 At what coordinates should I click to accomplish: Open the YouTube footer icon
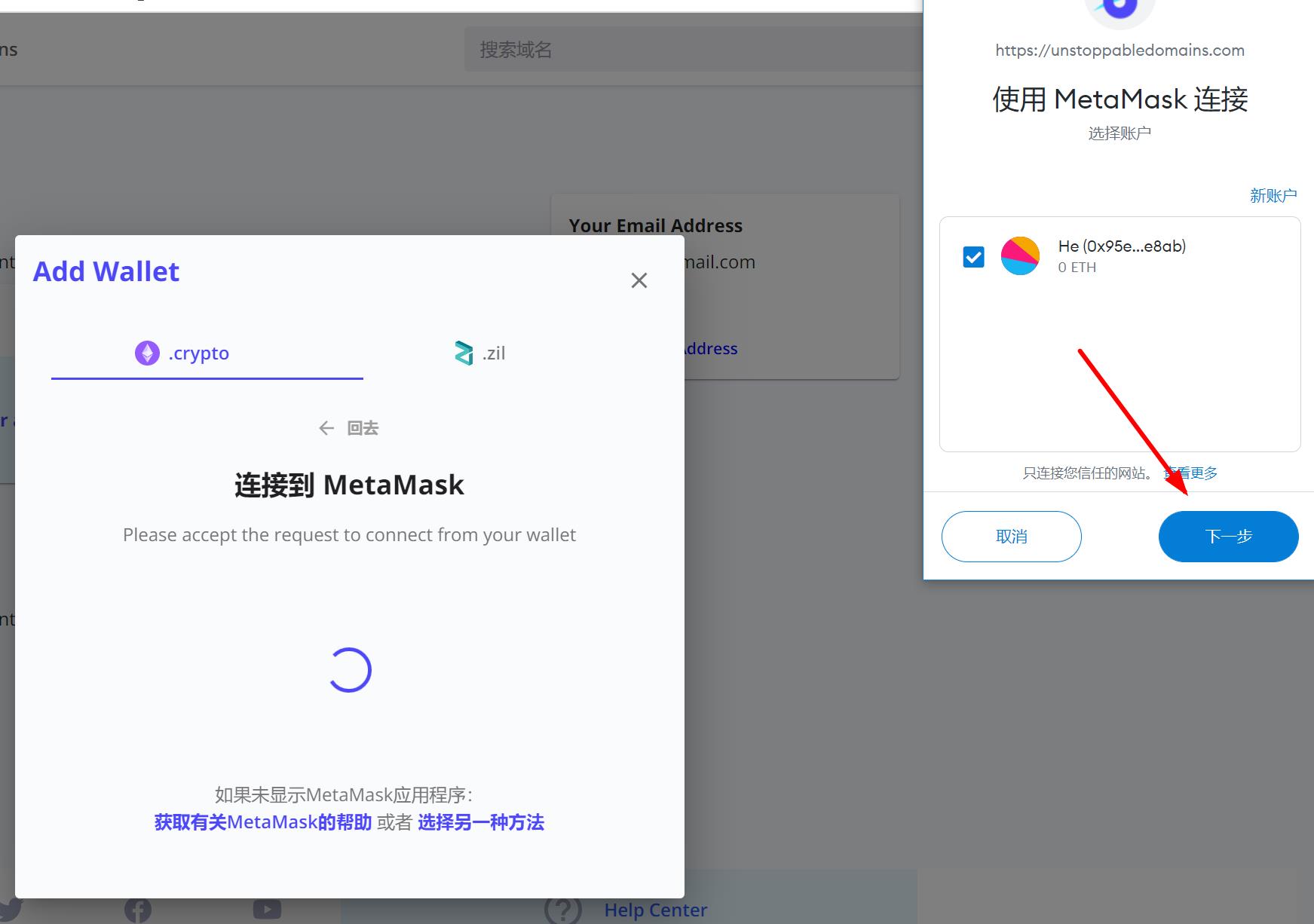coord(267,910)
